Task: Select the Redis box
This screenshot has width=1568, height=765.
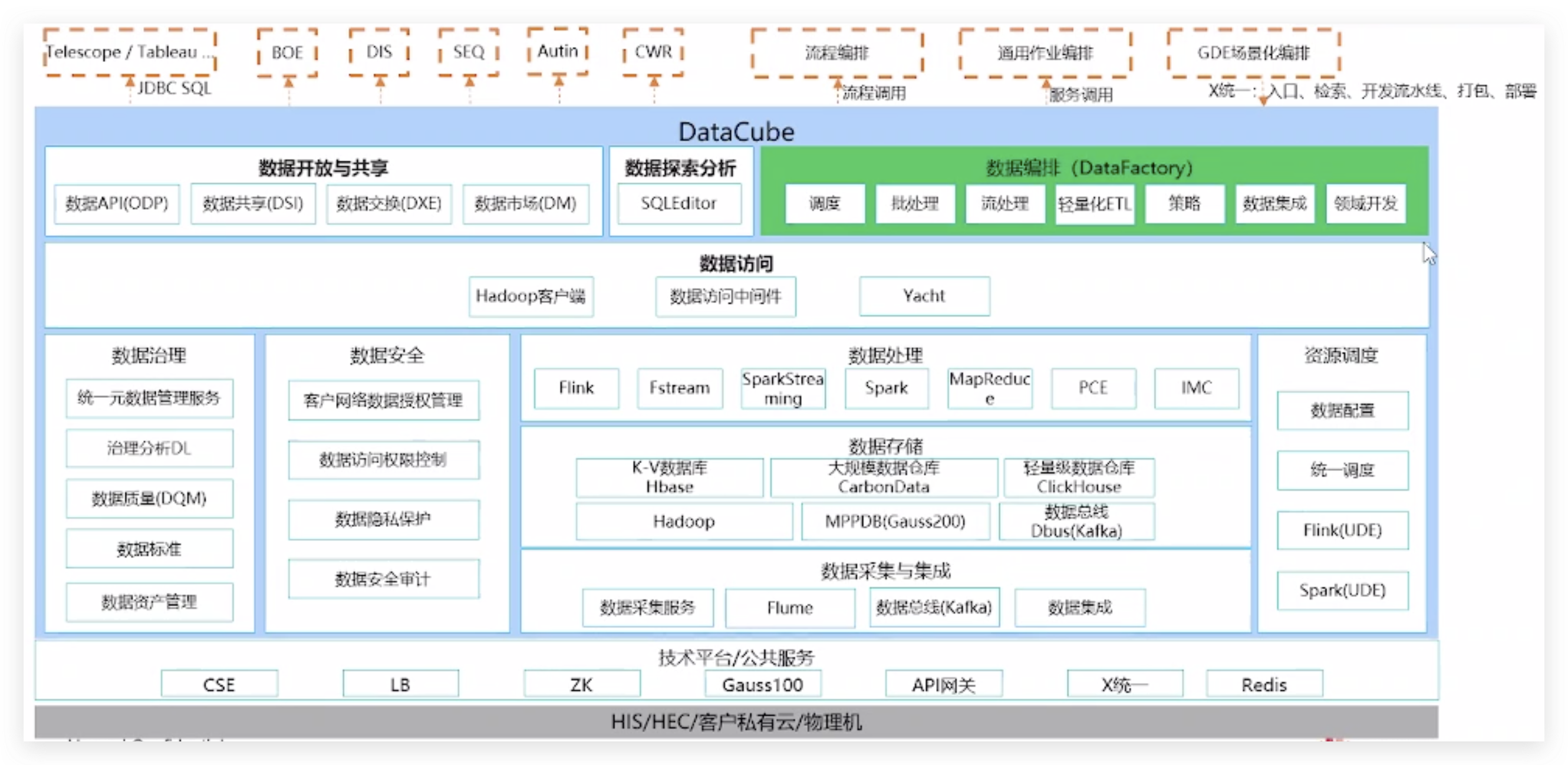Action: click(1264, 685)
